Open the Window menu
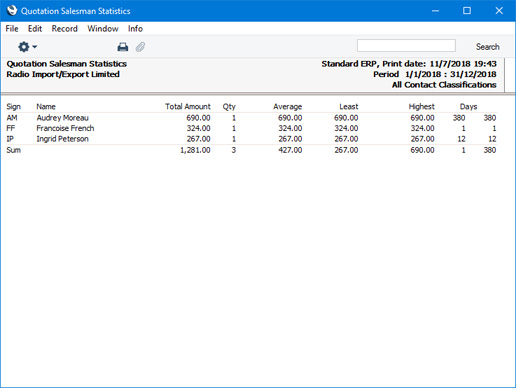 (103, 29)
